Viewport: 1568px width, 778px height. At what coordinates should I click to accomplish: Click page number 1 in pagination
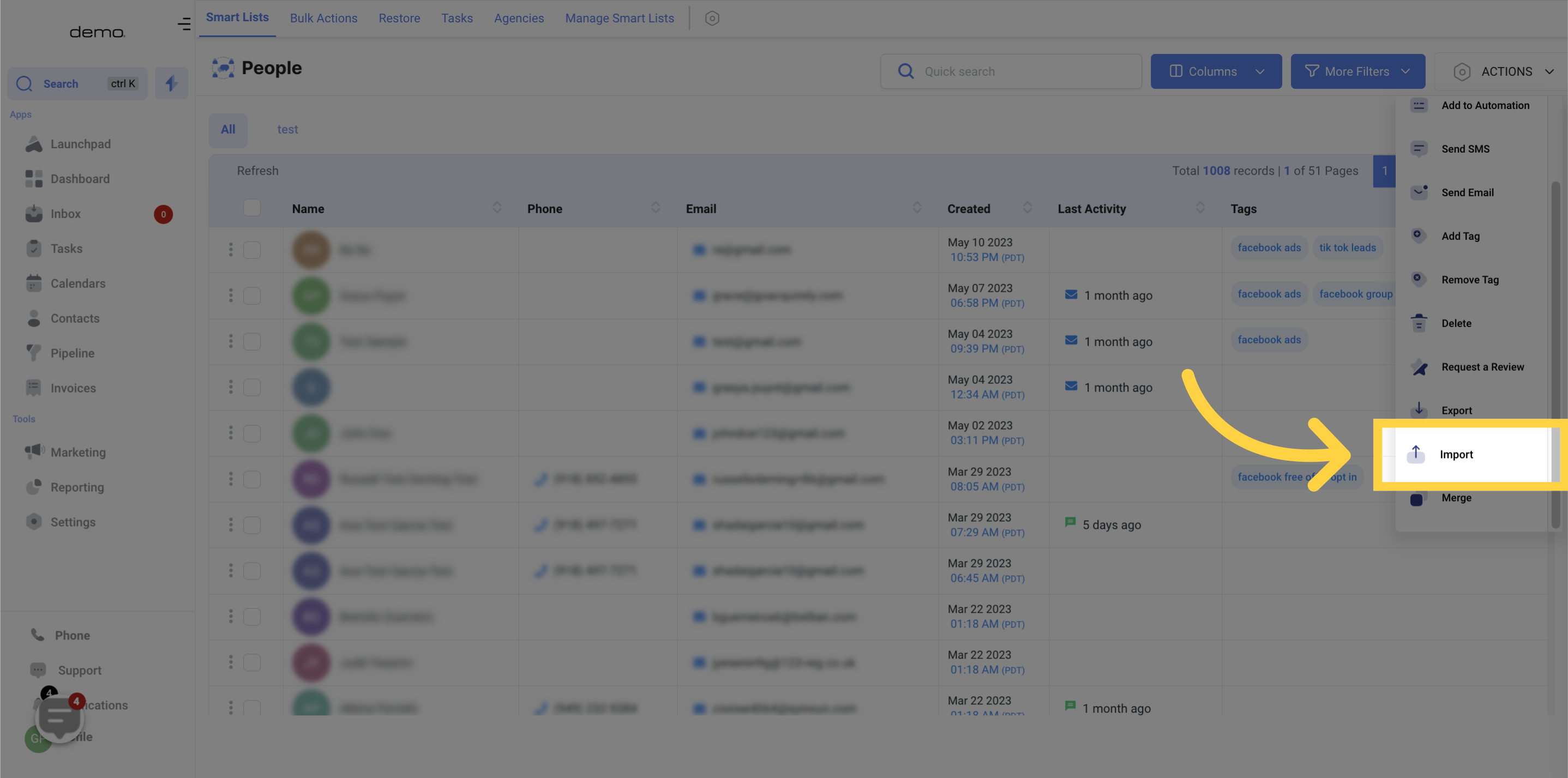tap(1384, 171)
